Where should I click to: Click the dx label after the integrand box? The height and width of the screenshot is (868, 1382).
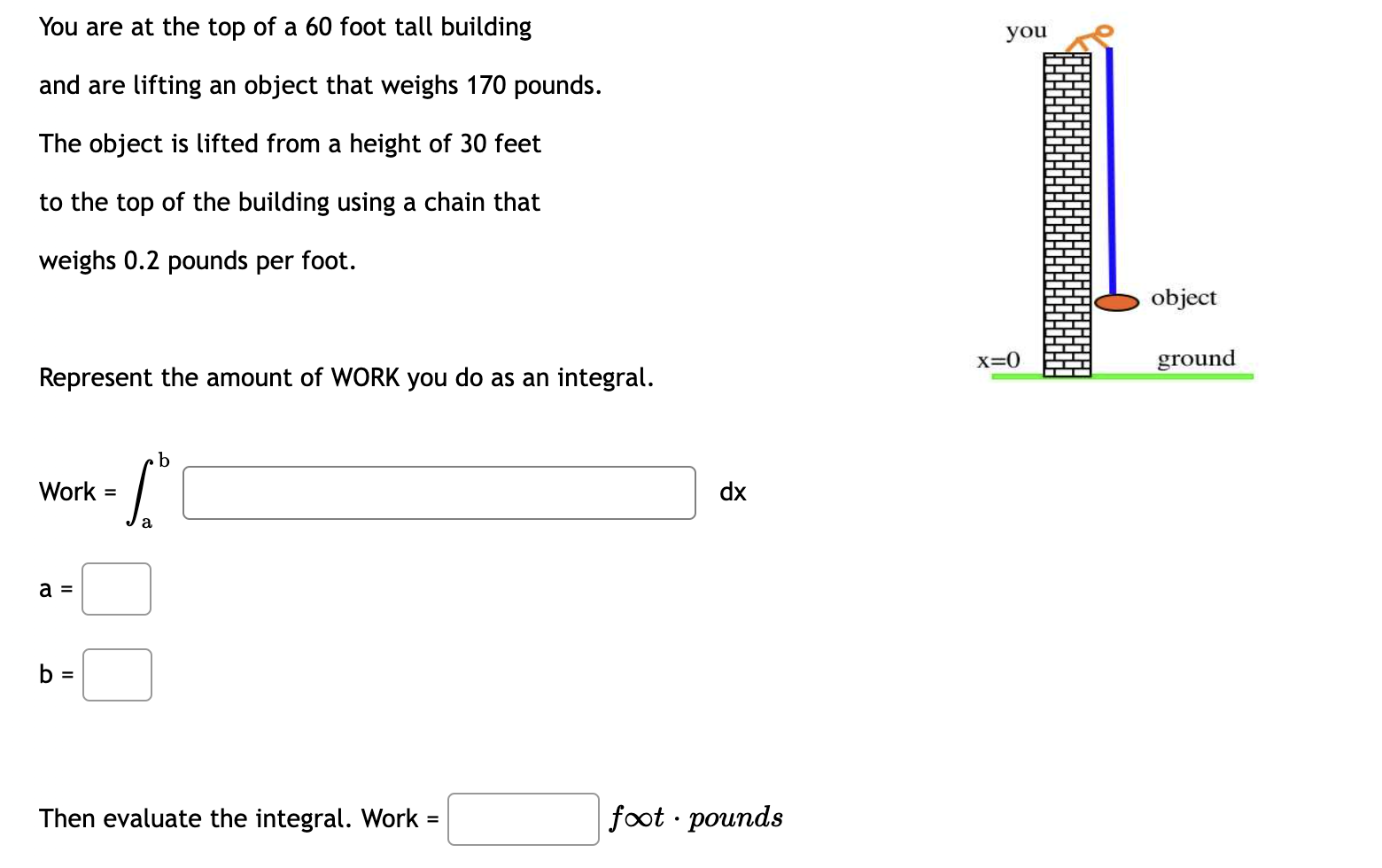[x=732, y=492]
